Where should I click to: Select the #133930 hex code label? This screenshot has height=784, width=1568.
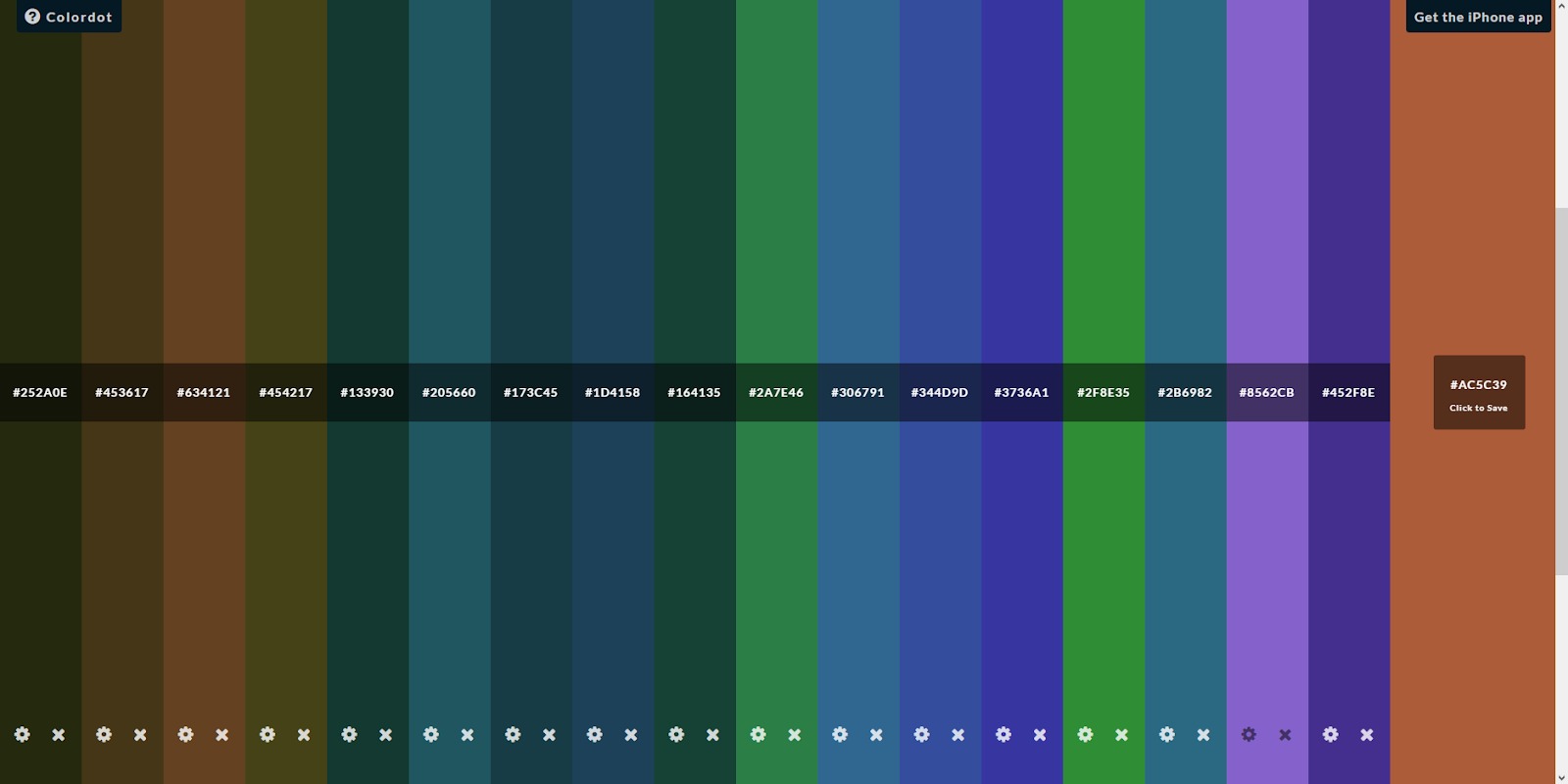click(x=367, y=392)
